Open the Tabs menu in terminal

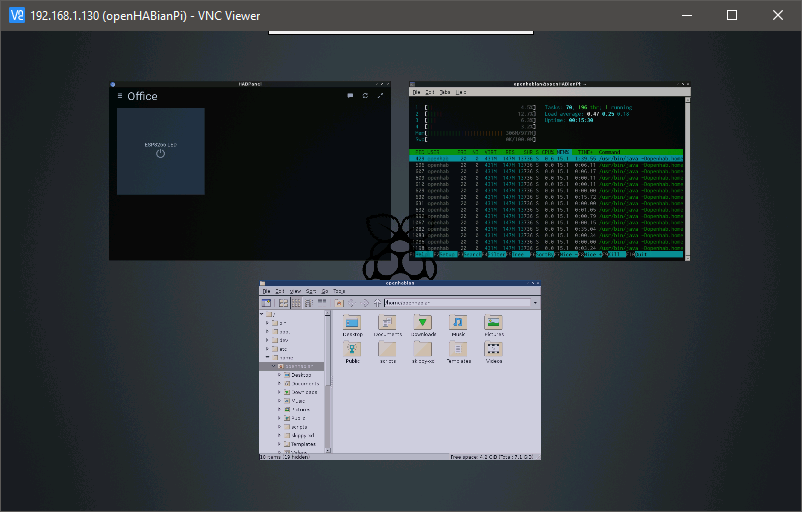click(x=445, y=92)
